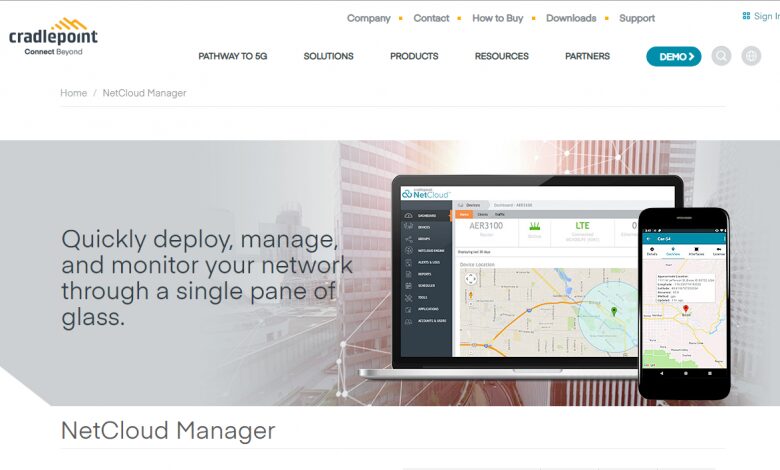Viewport: 780px width, 470px height.
Task: Open the Downloads link
Action: pyautogui.click(x=571, y=18)
